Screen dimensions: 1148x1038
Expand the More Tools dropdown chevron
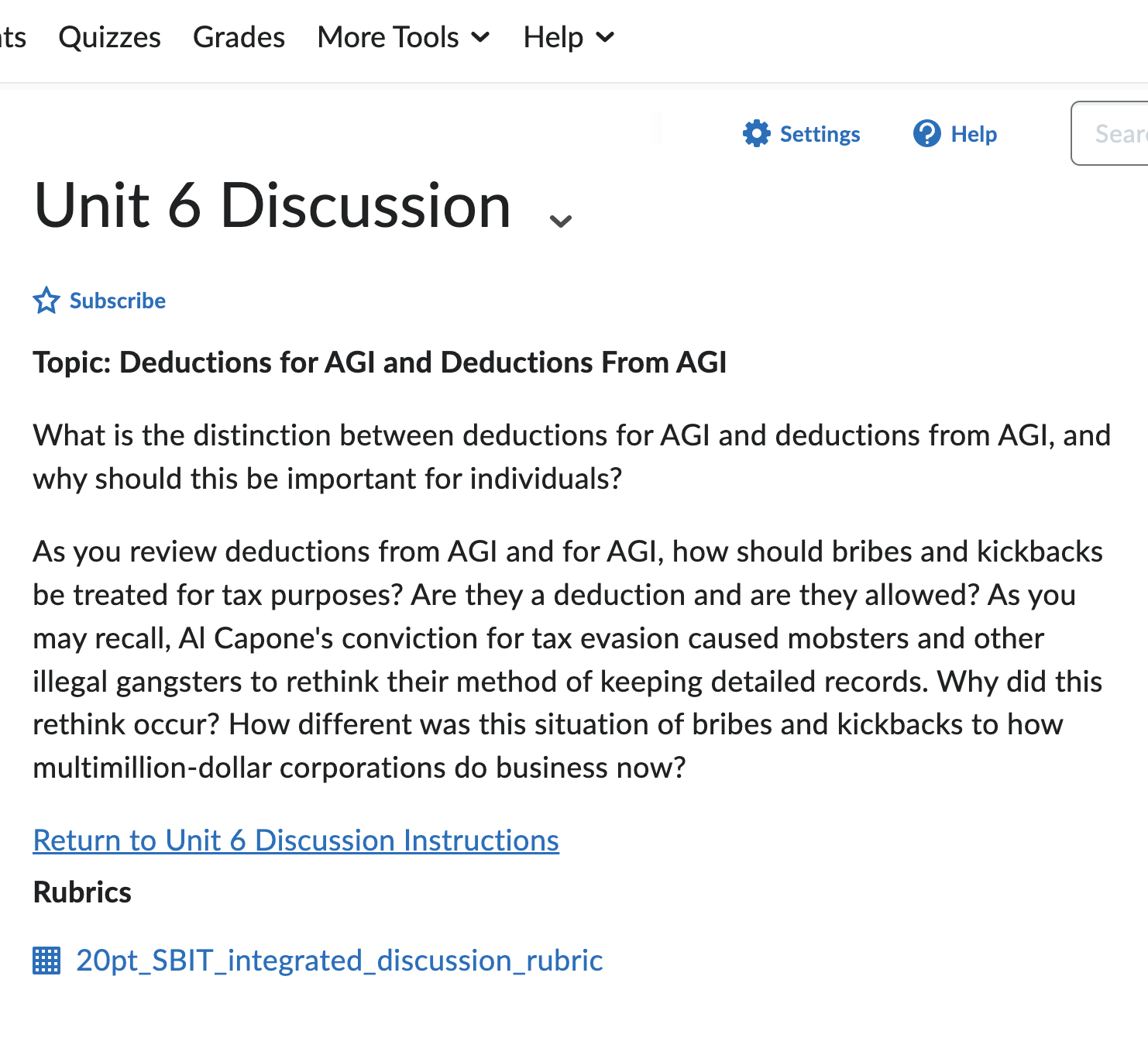[480, 36]
